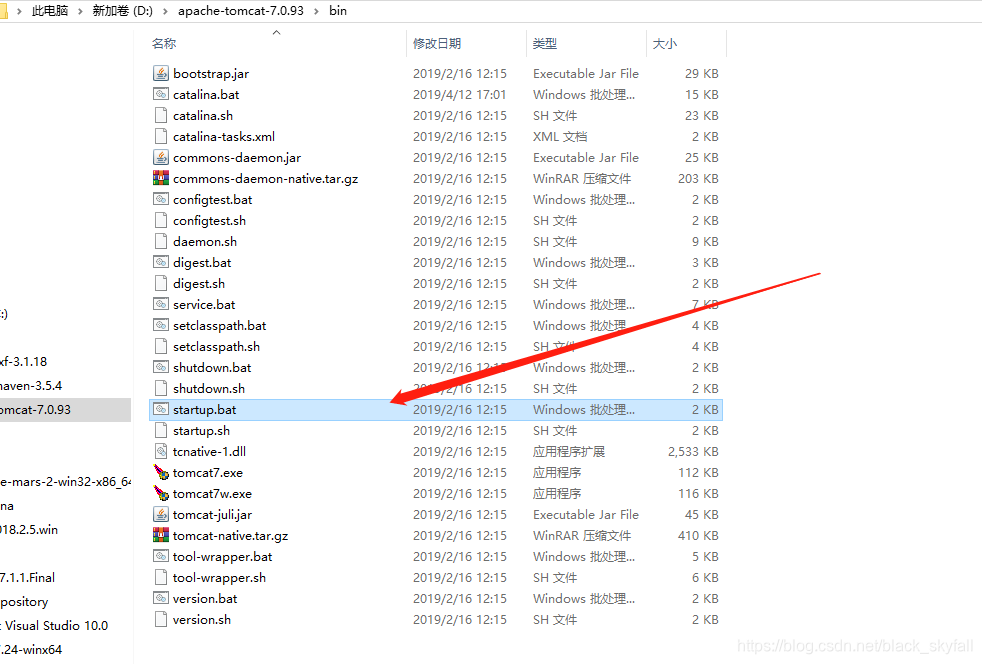Sort files by 类型 column header

tap(544, 43)
